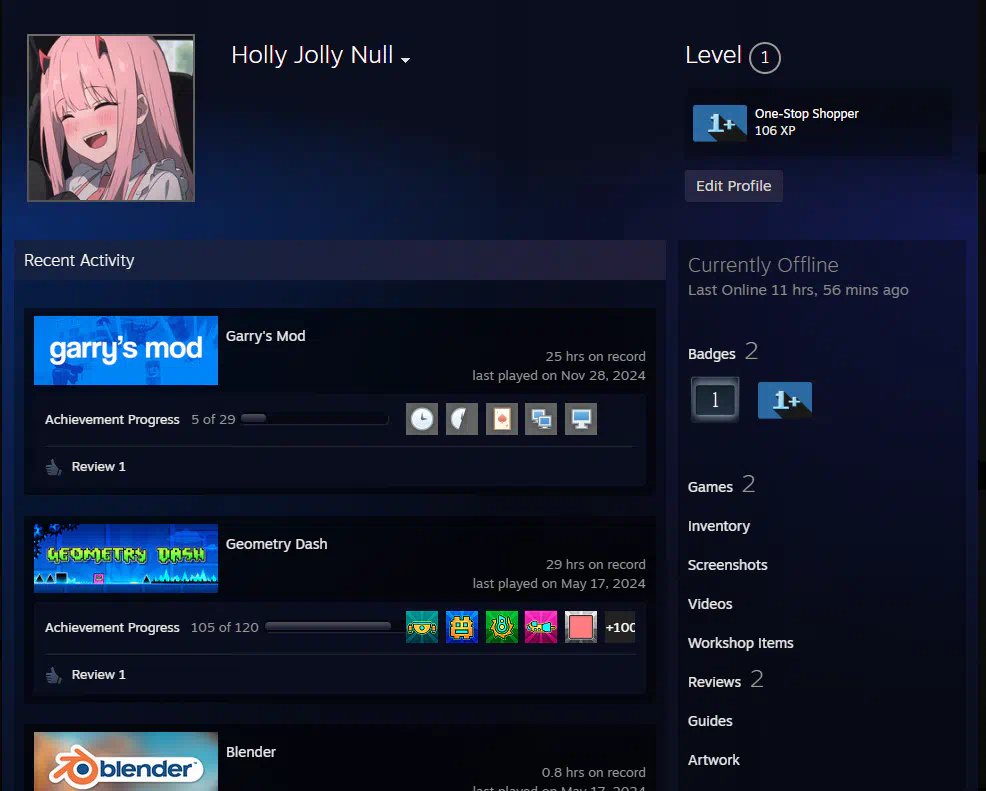
Task: Click the One-Stop Shopper badge title
Action: point(807,114)
